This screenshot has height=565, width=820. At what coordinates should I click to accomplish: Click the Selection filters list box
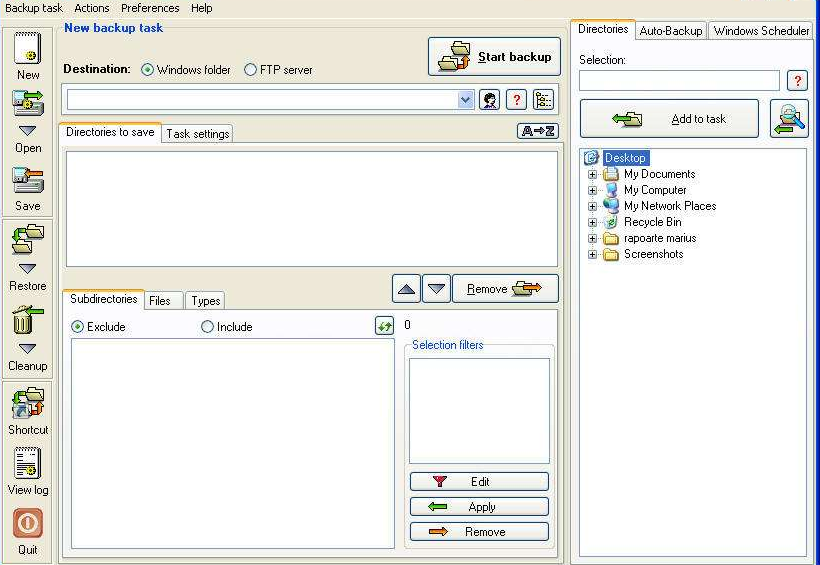pos(479,411)
